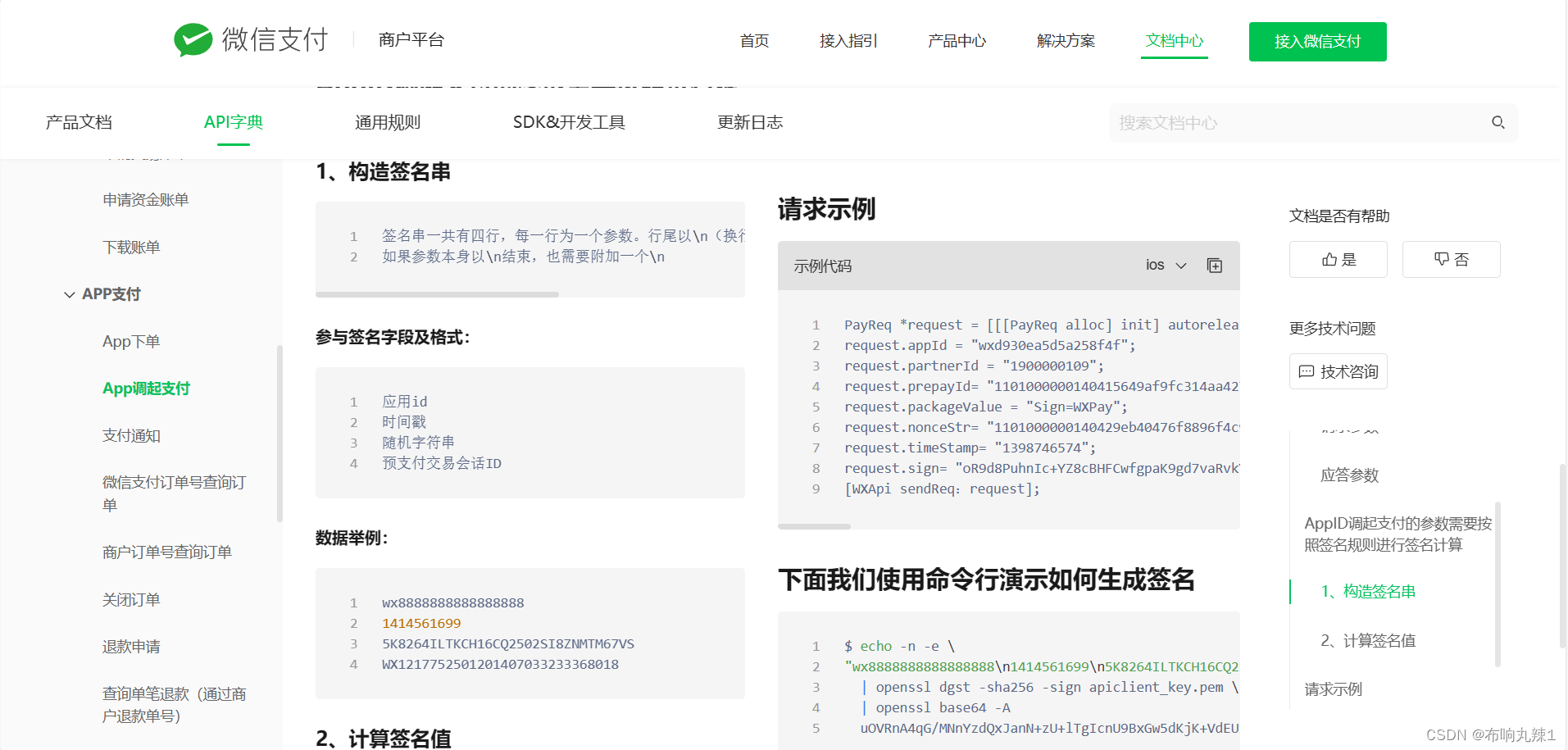Click the WeChat Pay green logo icon

point(193,39)
